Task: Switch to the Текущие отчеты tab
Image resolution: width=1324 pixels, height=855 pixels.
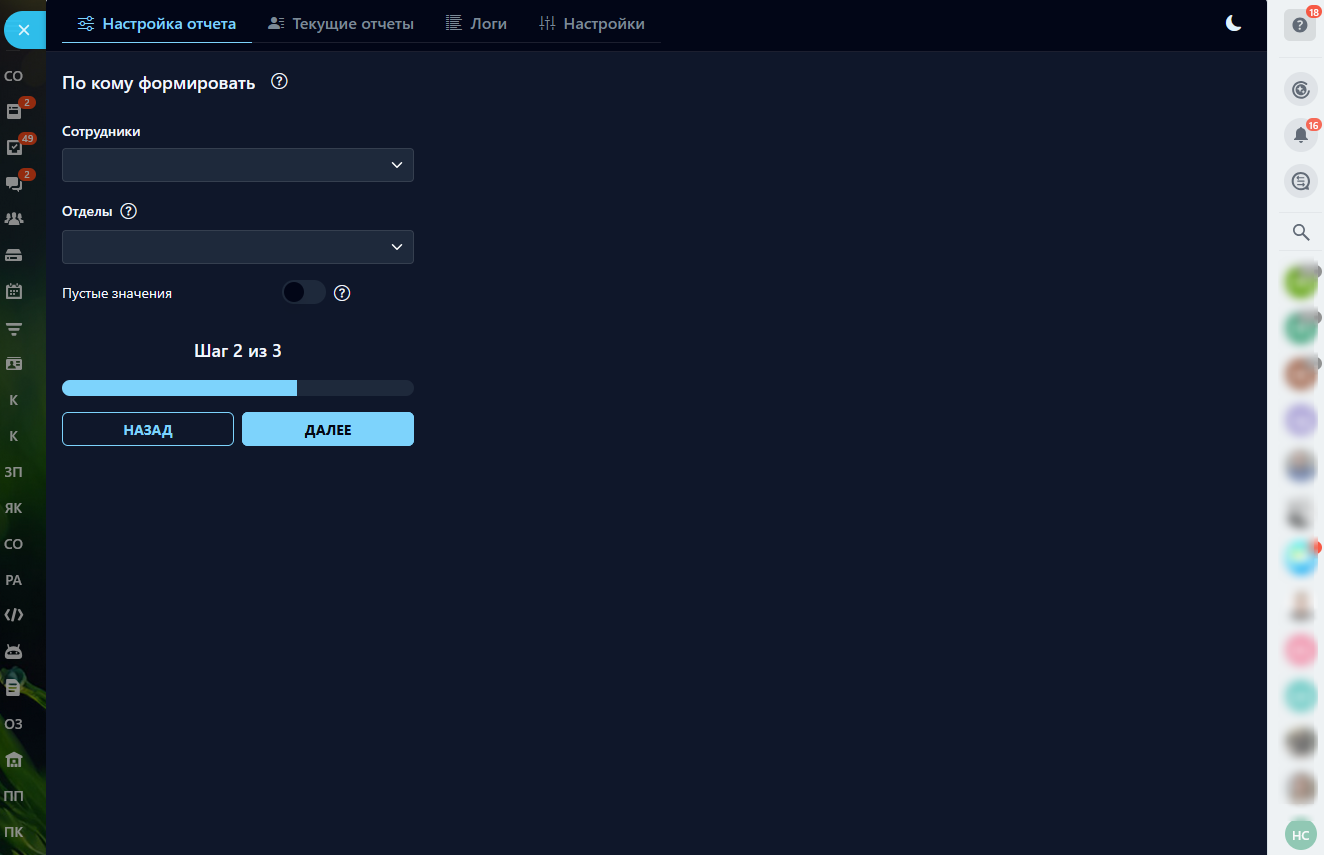Action: [x=341, y=23]
